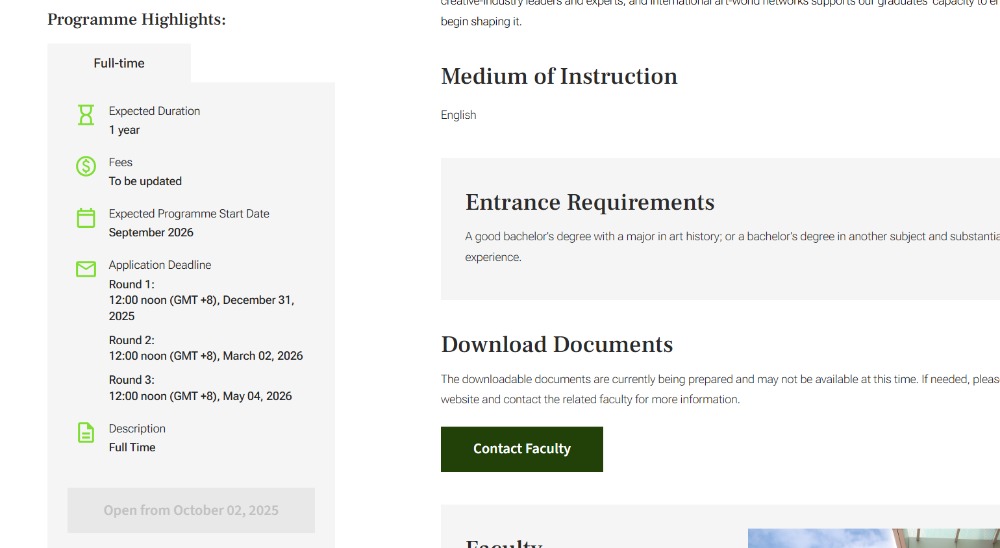Click the Open from October 02, 2025 button
This screenshot has width=1000, height=548.
191,510
